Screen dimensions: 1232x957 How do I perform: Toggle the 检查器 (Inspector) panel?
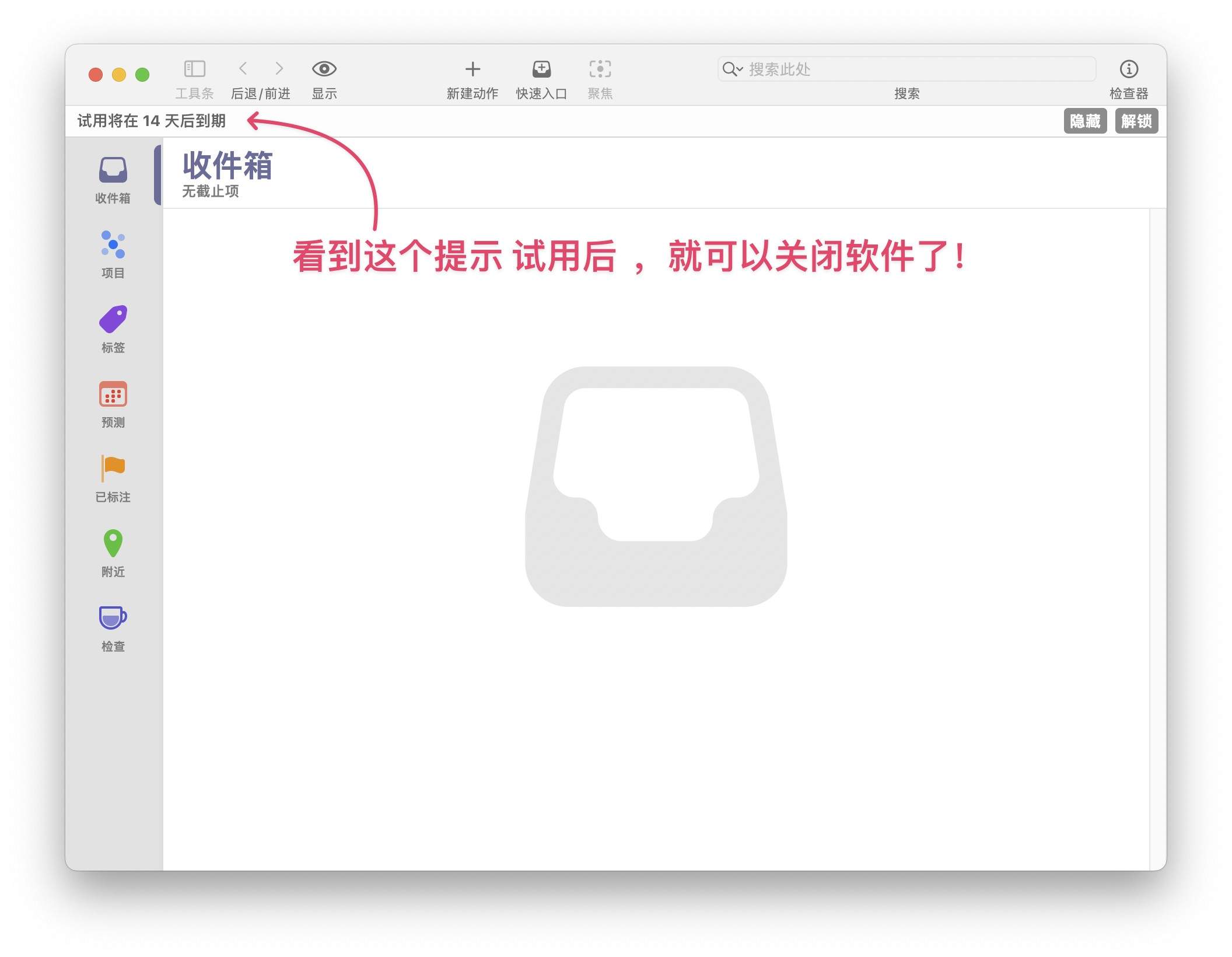(1128, 69)
